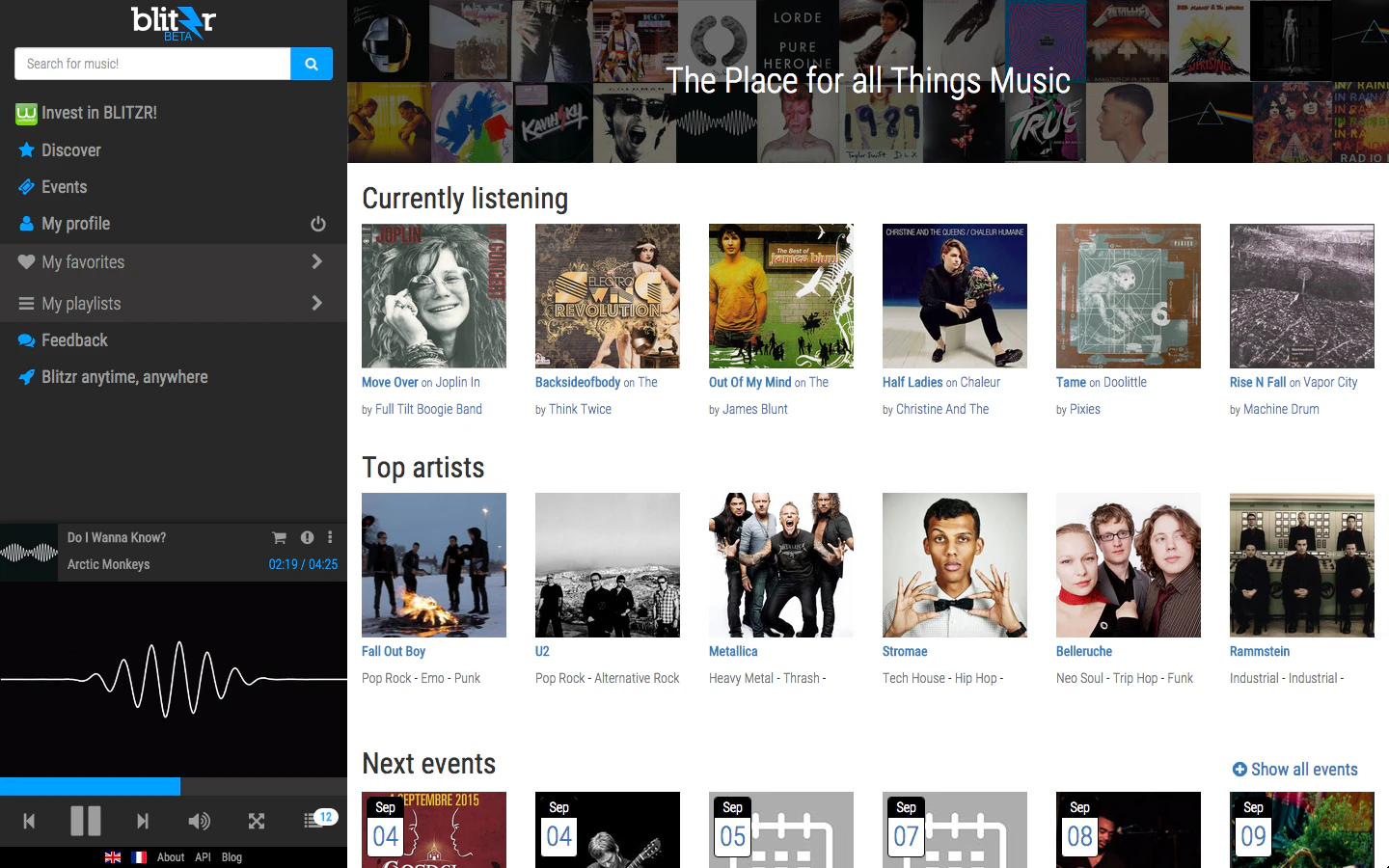Click the waveform thumbnail beside track title
Viewport: 1389px width, 868px height.
29,553
